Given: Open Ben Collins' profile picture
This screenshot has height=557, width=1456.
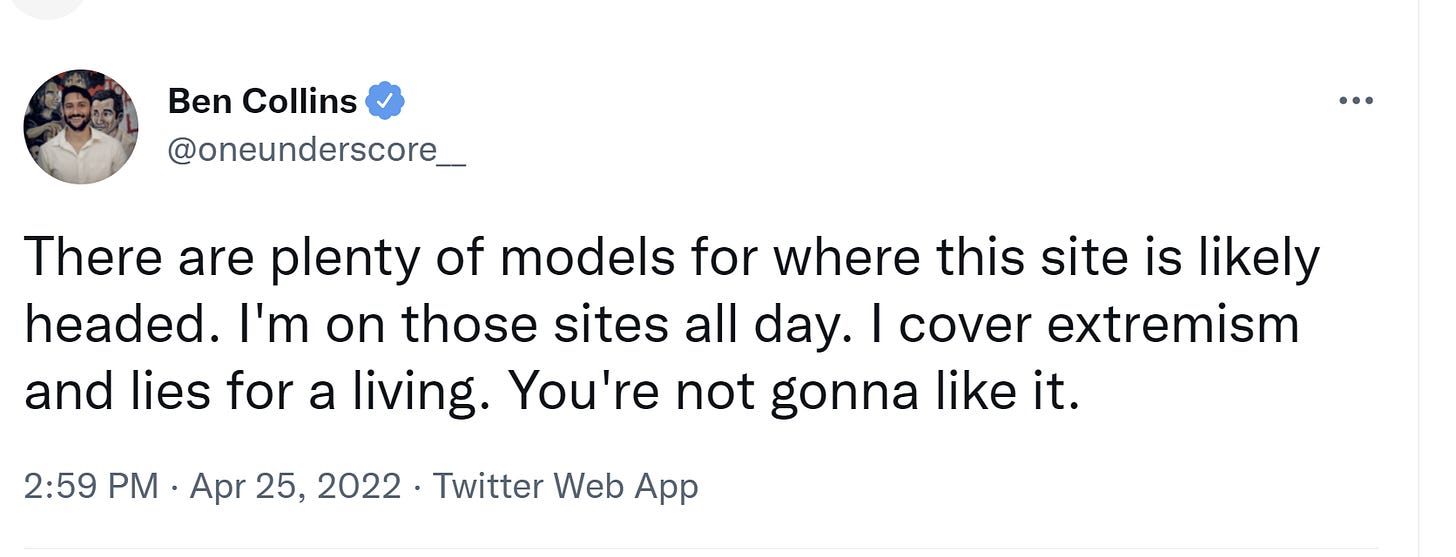Looking at the screenshot, I should [x=81, y=127].
